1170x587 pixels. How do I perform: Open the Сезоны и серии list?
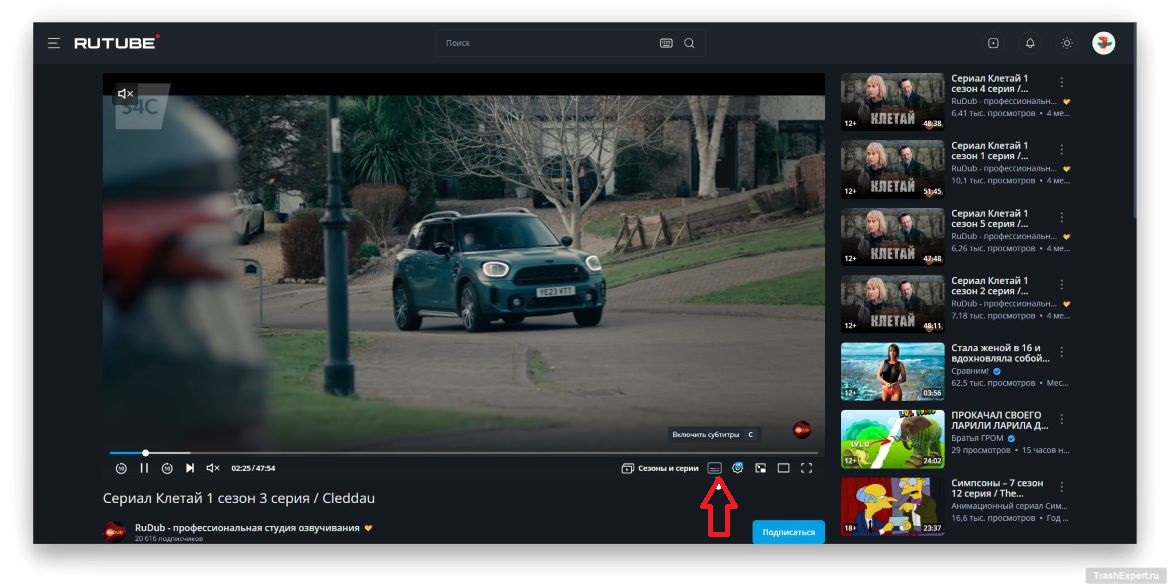click(660, 468)
